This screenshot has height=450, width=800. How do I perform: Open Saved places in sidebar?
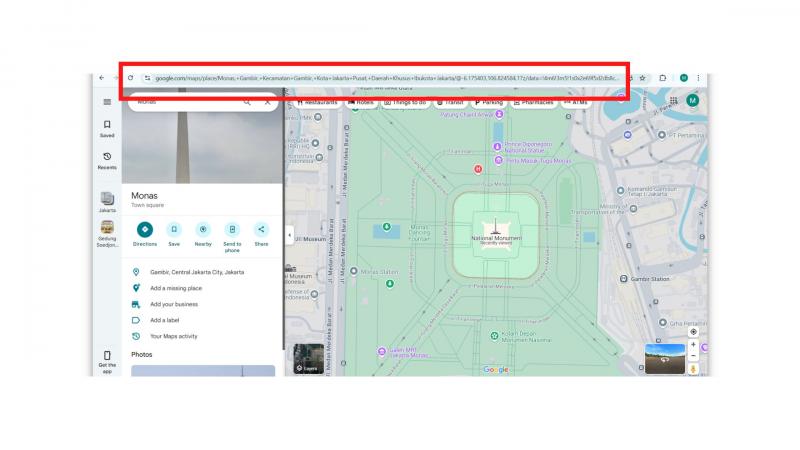point(107,129)
